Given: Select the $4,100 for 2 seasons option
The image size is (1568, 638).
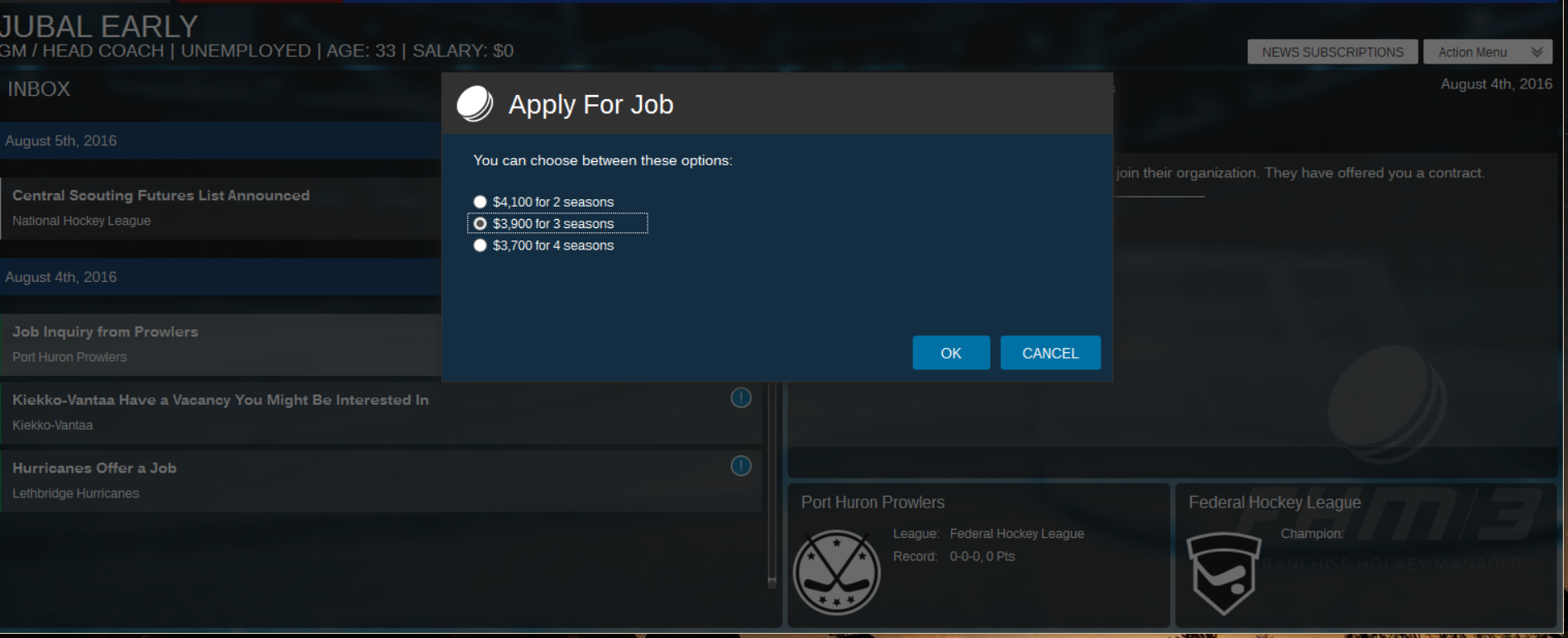Looking at the screenshot, I should tap(480, 202).
